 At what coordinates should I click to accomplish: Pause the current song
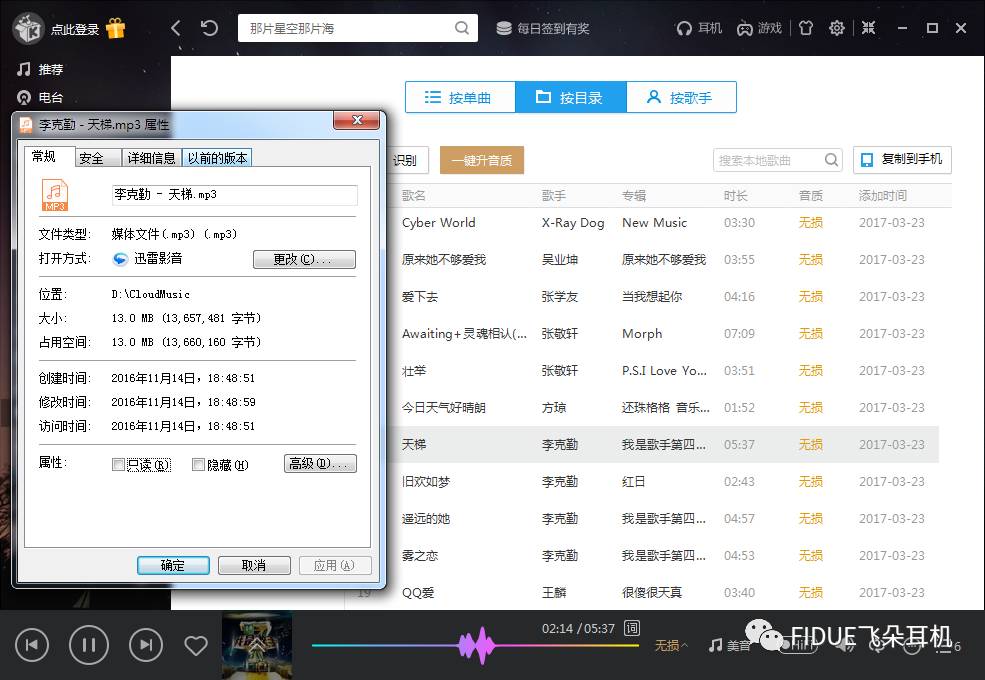click(89, 645)
